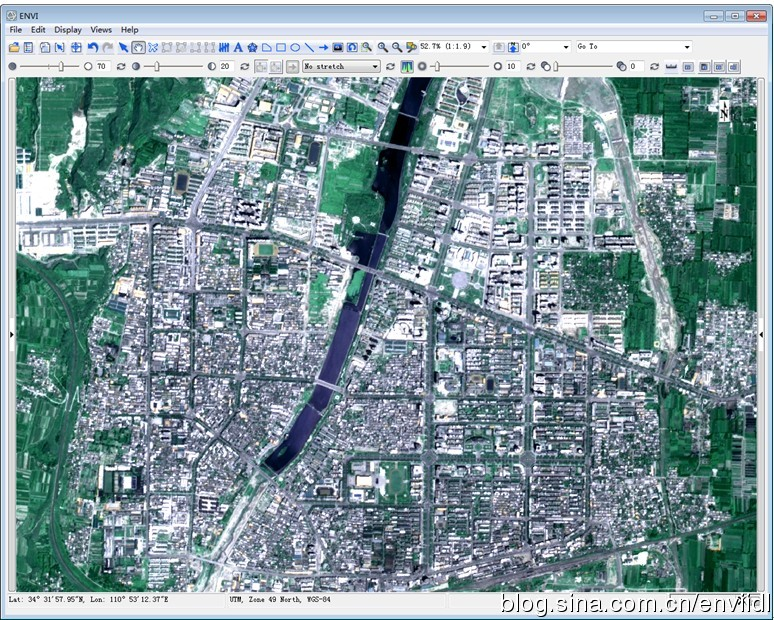Screen dimensions: 774x620
Task: Pick the Arrow annotation tool
Action: point(323,47)
